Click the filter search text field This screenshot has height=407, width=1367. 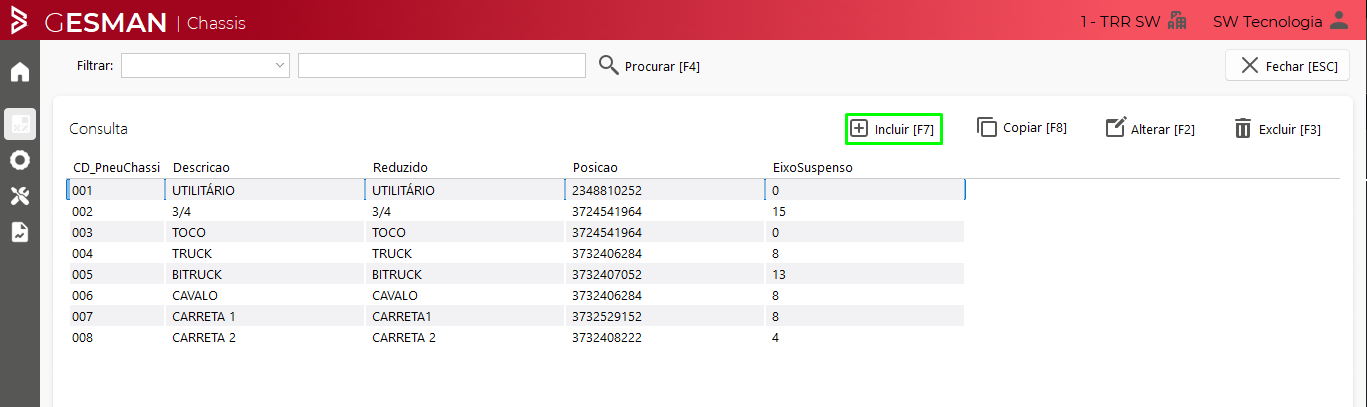[441, 66]
